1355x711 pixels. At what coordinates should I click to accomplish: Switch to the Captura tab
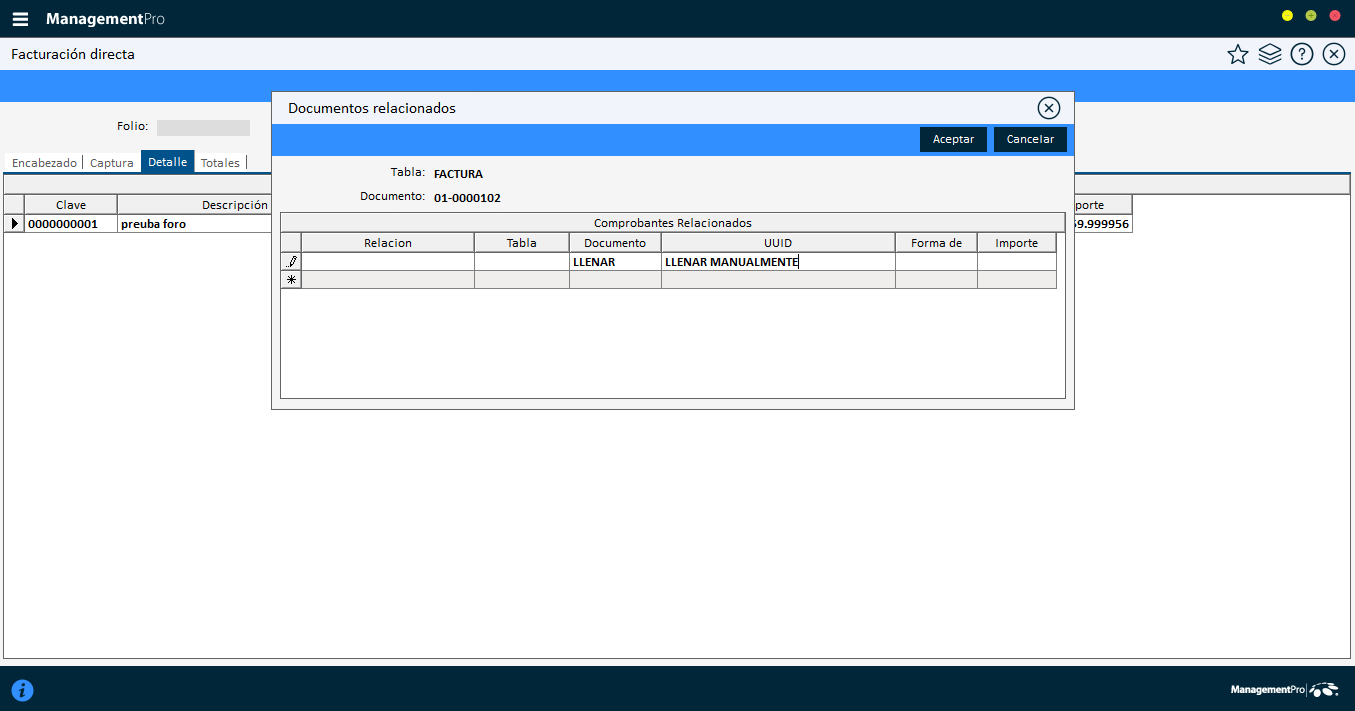111,163
